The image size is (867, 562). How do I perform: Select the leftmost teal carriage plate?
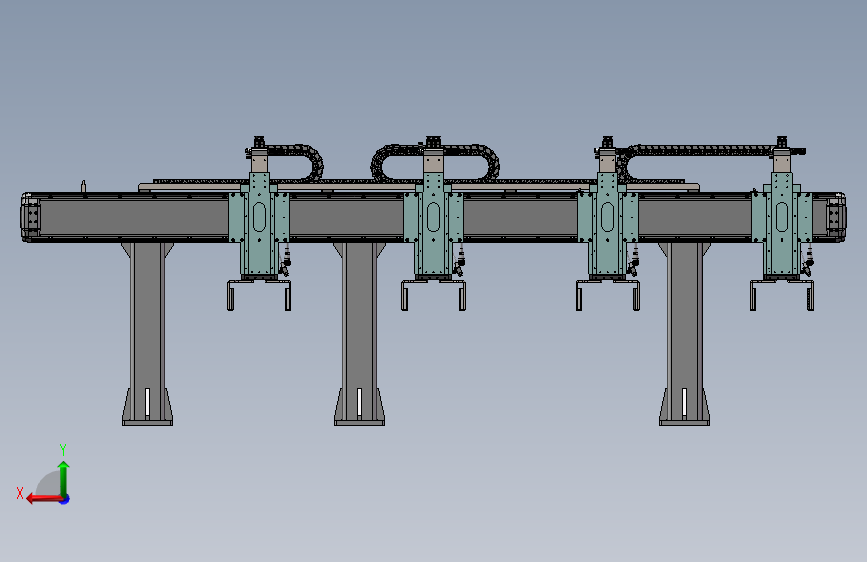[259, 224]
